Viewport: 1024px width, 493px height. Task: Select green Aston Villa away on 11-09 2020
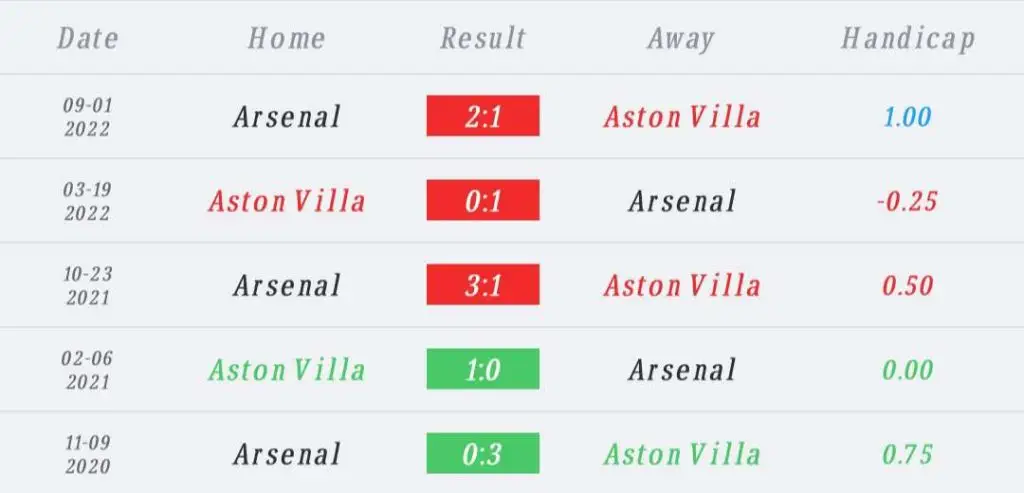pos(682,454)
